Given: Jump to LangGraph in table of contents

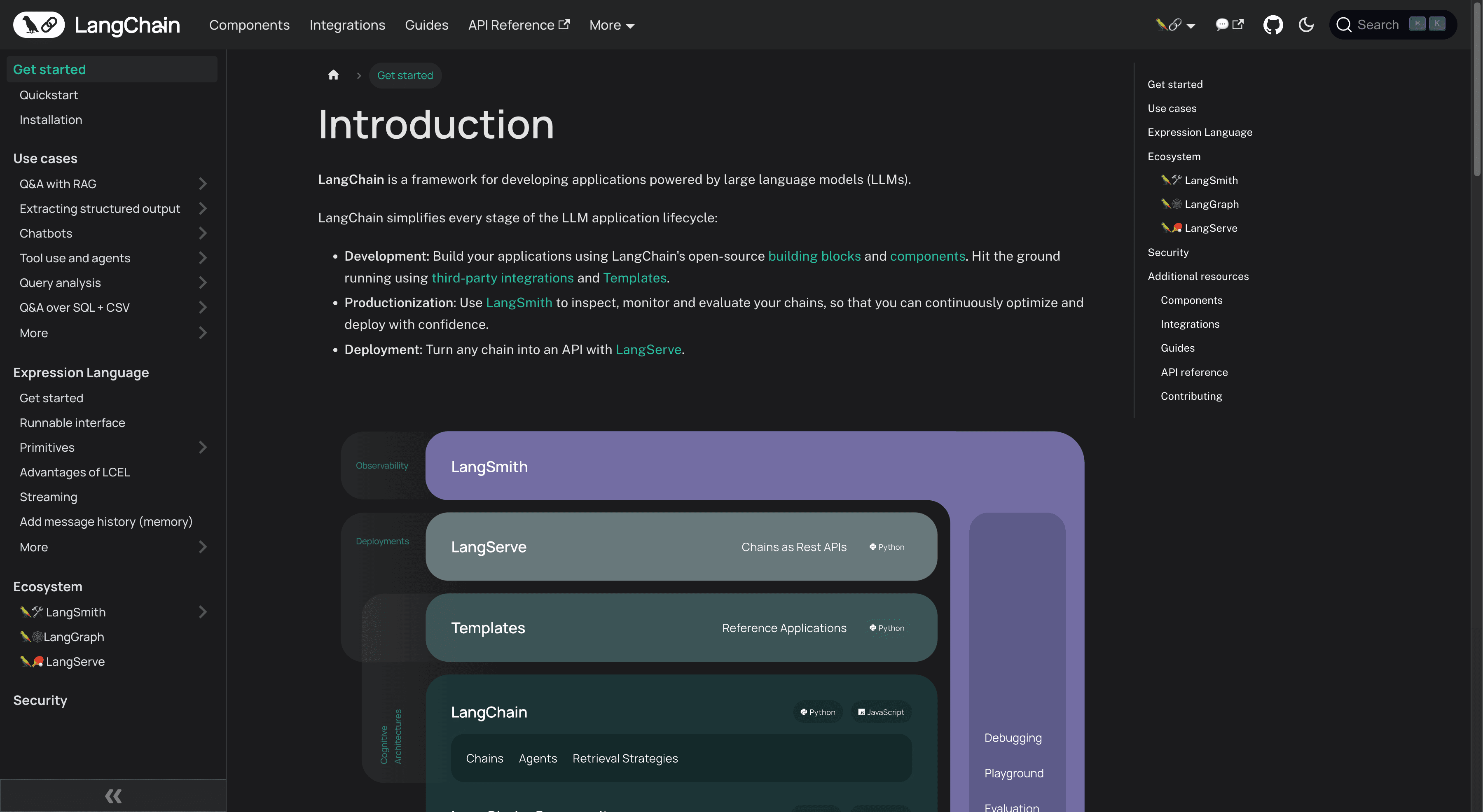Looking at the screenshot, I should (1200, 204).
